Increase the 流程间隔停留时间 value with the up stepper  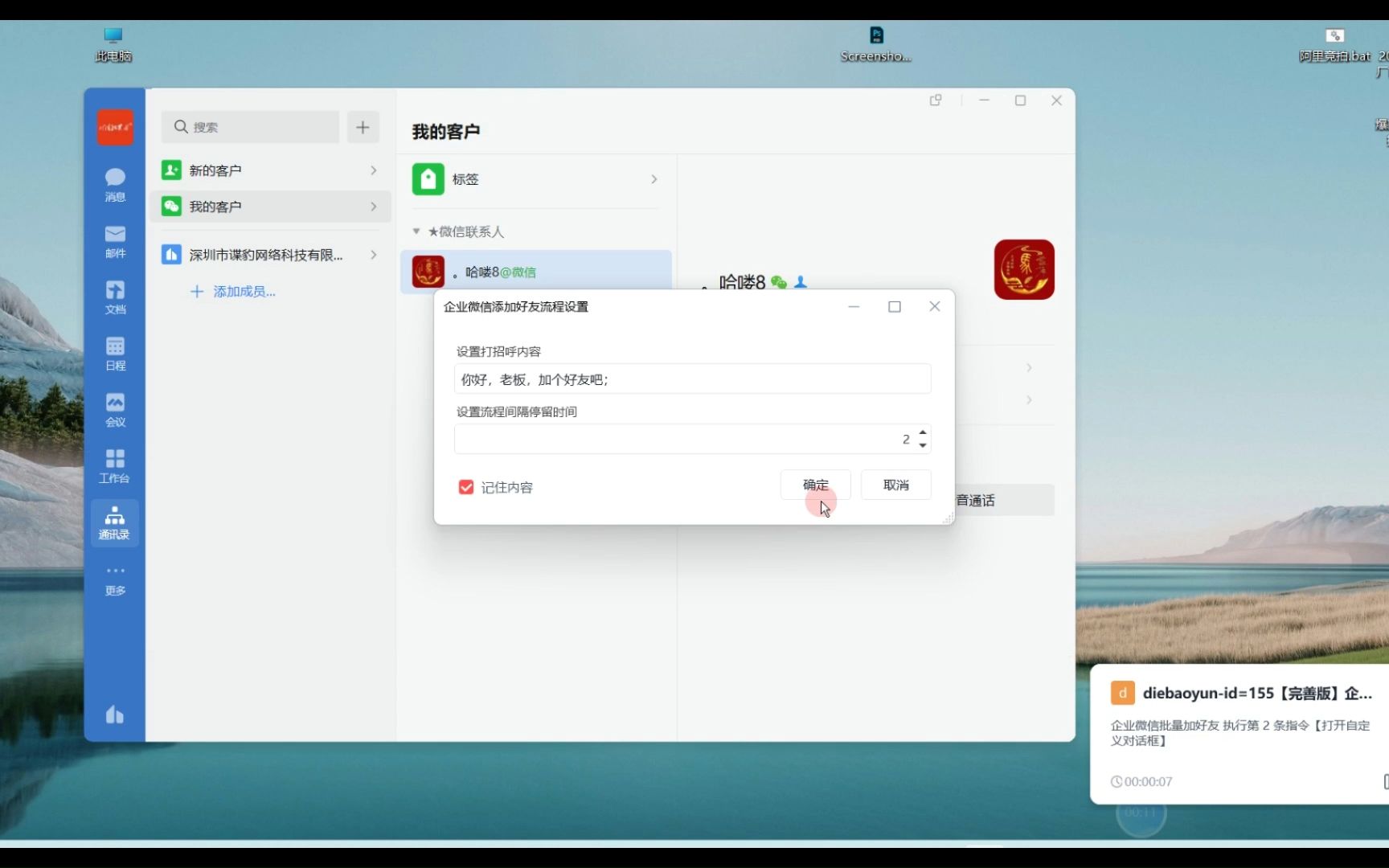(x=922, y=434)
